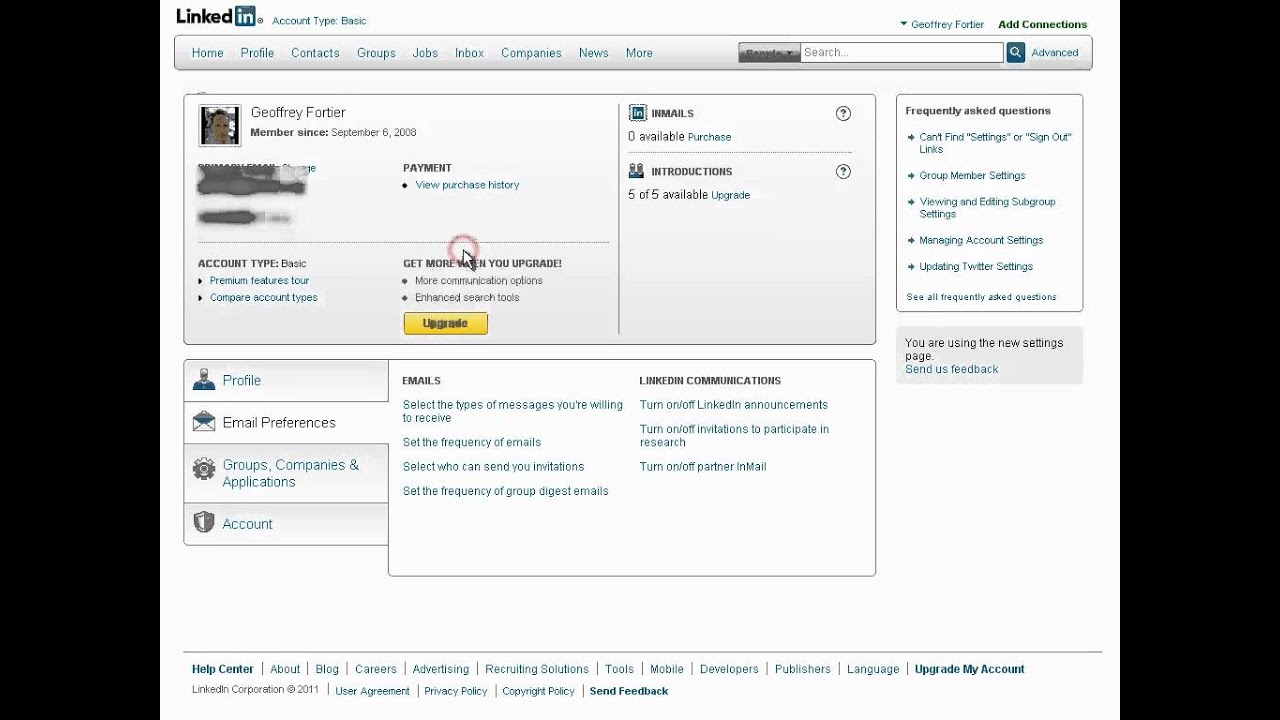The height and width of the screenshot is (720, 1280).
Task: Click the search magnifier button
Action: (x=1015, y=52)
